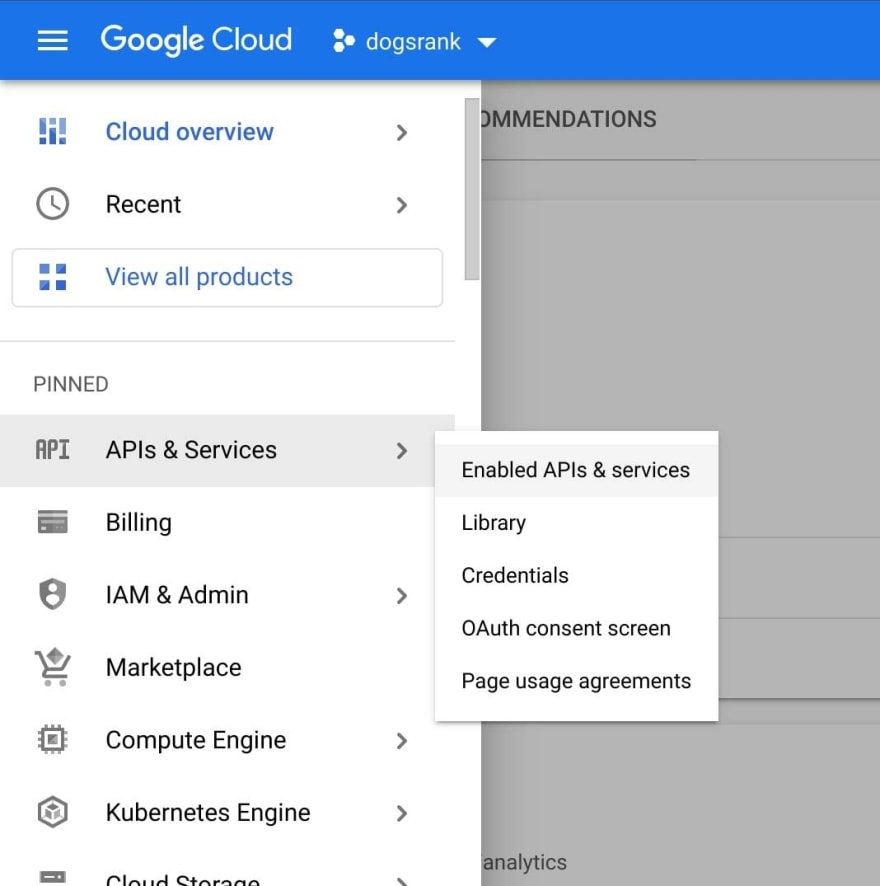Click the Cloud overview dashboard icon
Screen dimensions: 880x886
click(53, 132)
